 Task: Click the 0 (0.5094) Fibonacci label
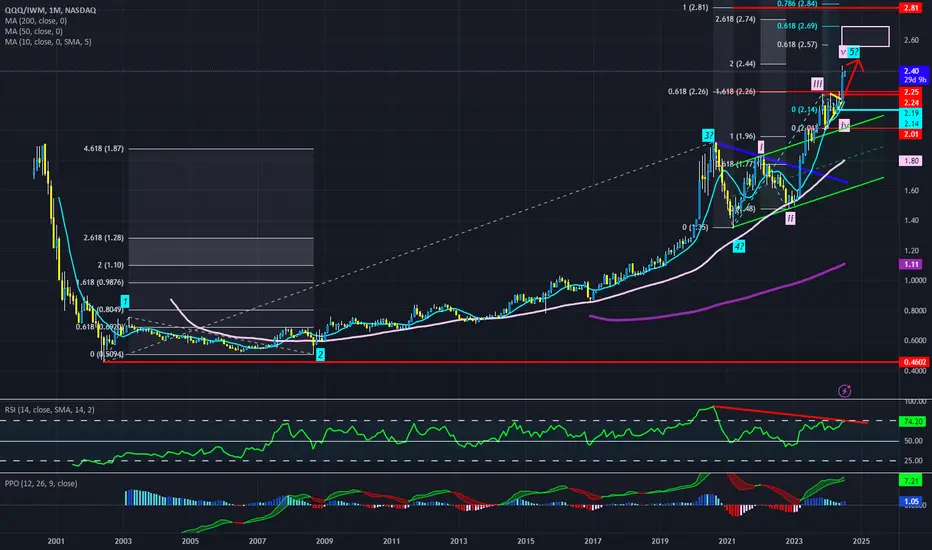(107, 354)
